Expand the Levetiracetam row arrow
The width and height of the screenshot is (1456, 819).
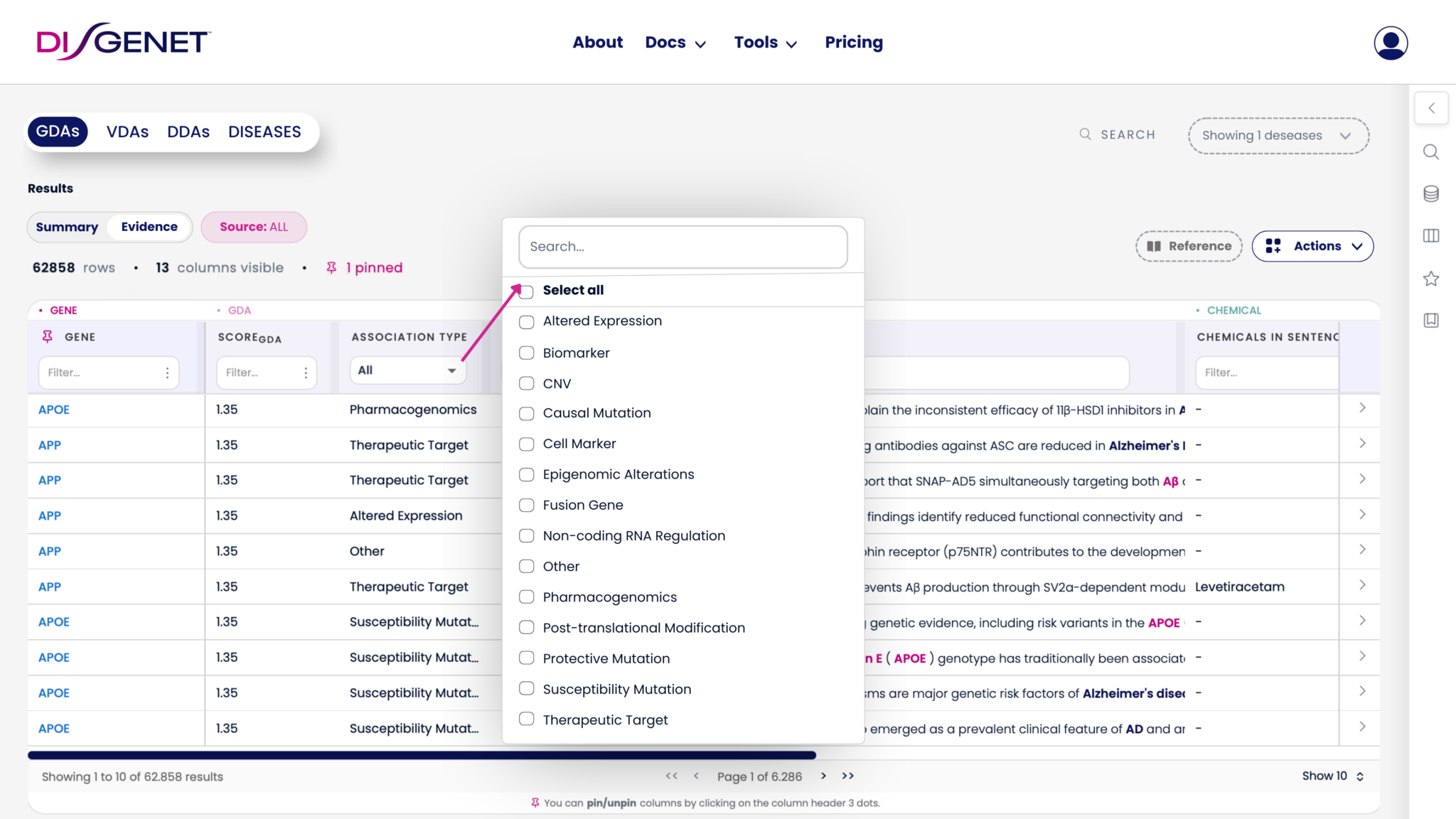[x=1362, y=585]
